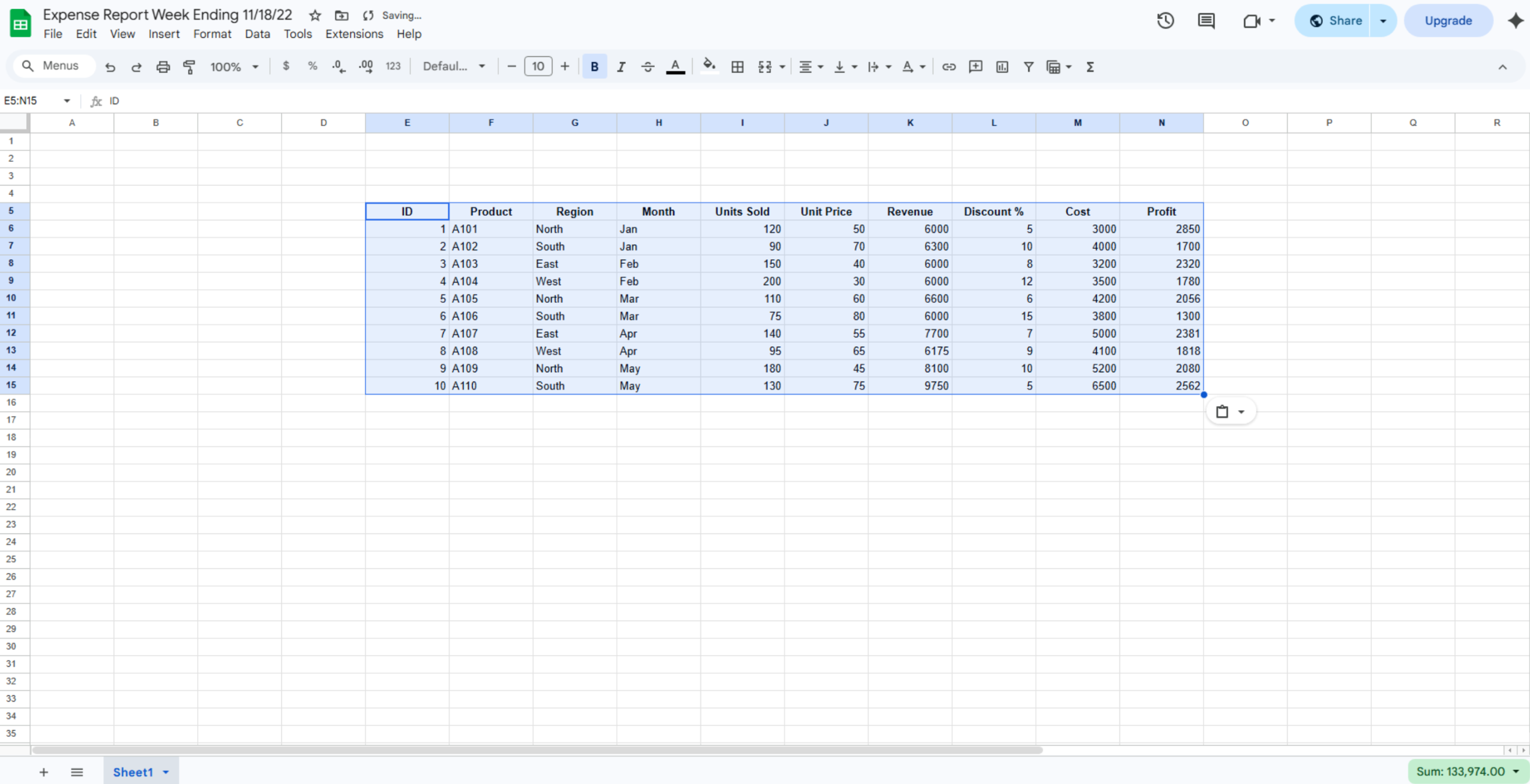Activate the paint format roller
The height and width of the screenshot is (784, 1530).
[x=189, y=67]
